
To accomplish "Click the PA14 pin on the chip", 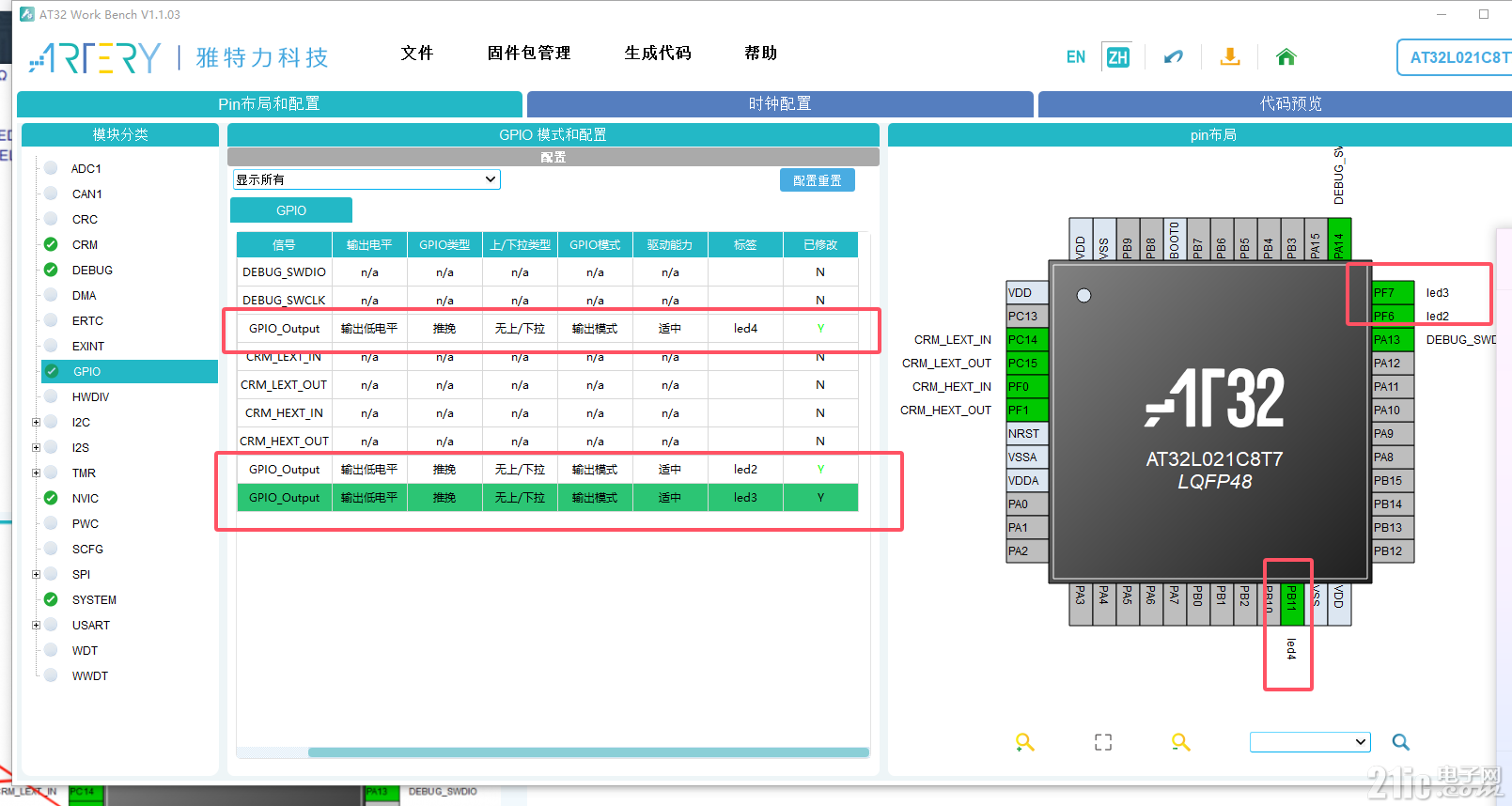I will (1339, 239).
